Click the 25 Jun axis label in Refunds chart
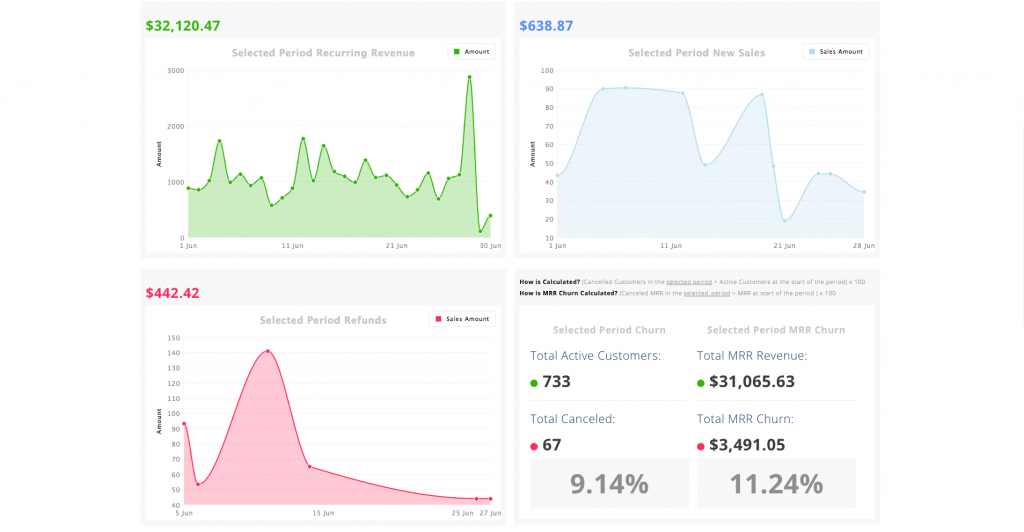This screenshot has width=1024, height=532. tap(462, 513)
